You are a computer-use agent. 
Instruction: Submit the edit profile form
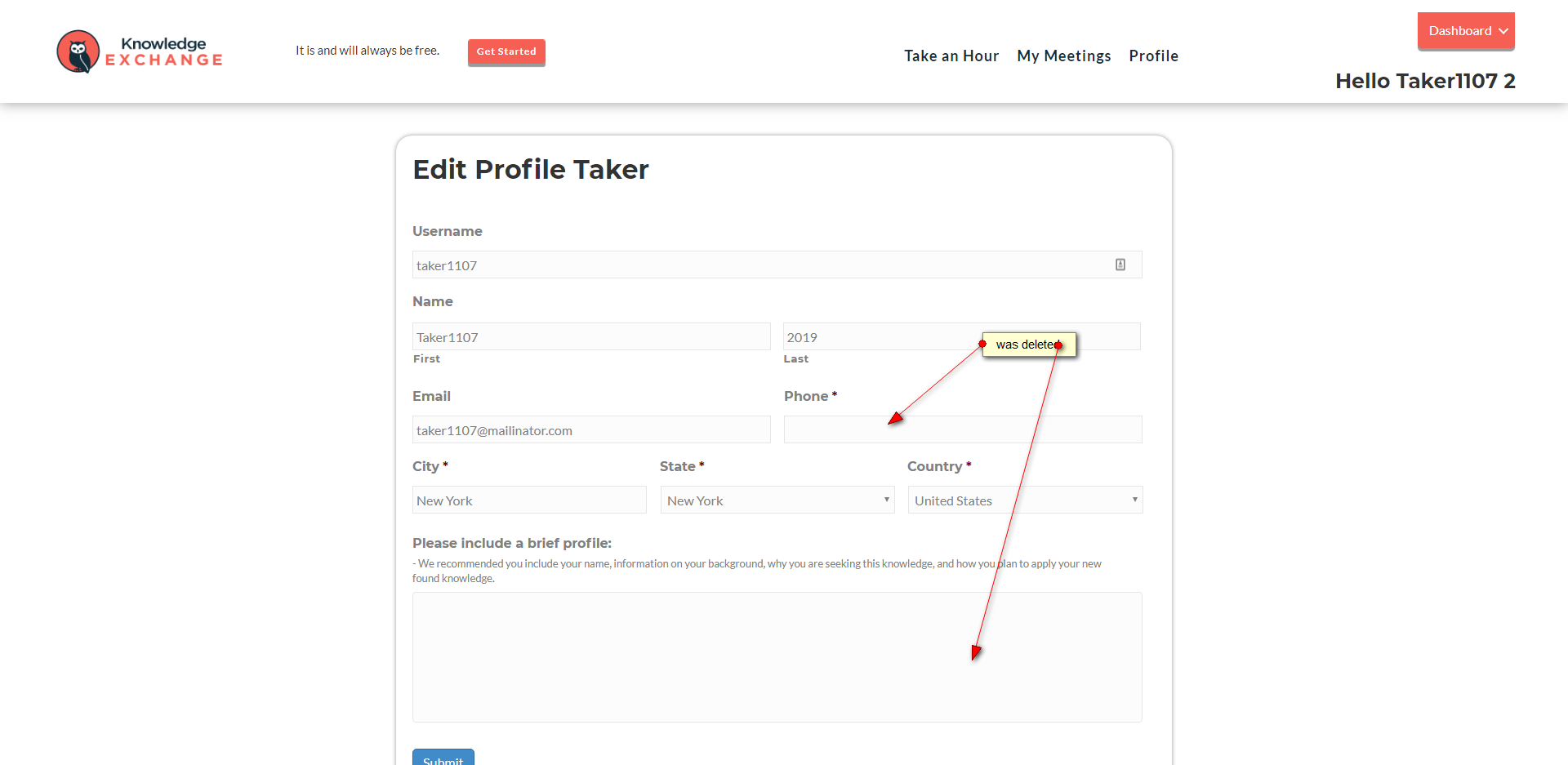tap(443, 758)
